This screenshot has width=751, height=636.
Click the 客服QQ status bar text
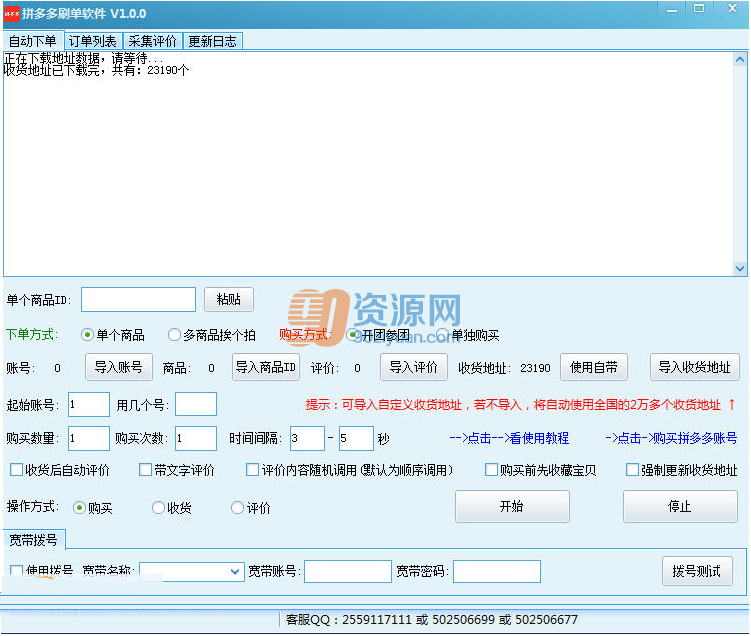tap(431, 620)
